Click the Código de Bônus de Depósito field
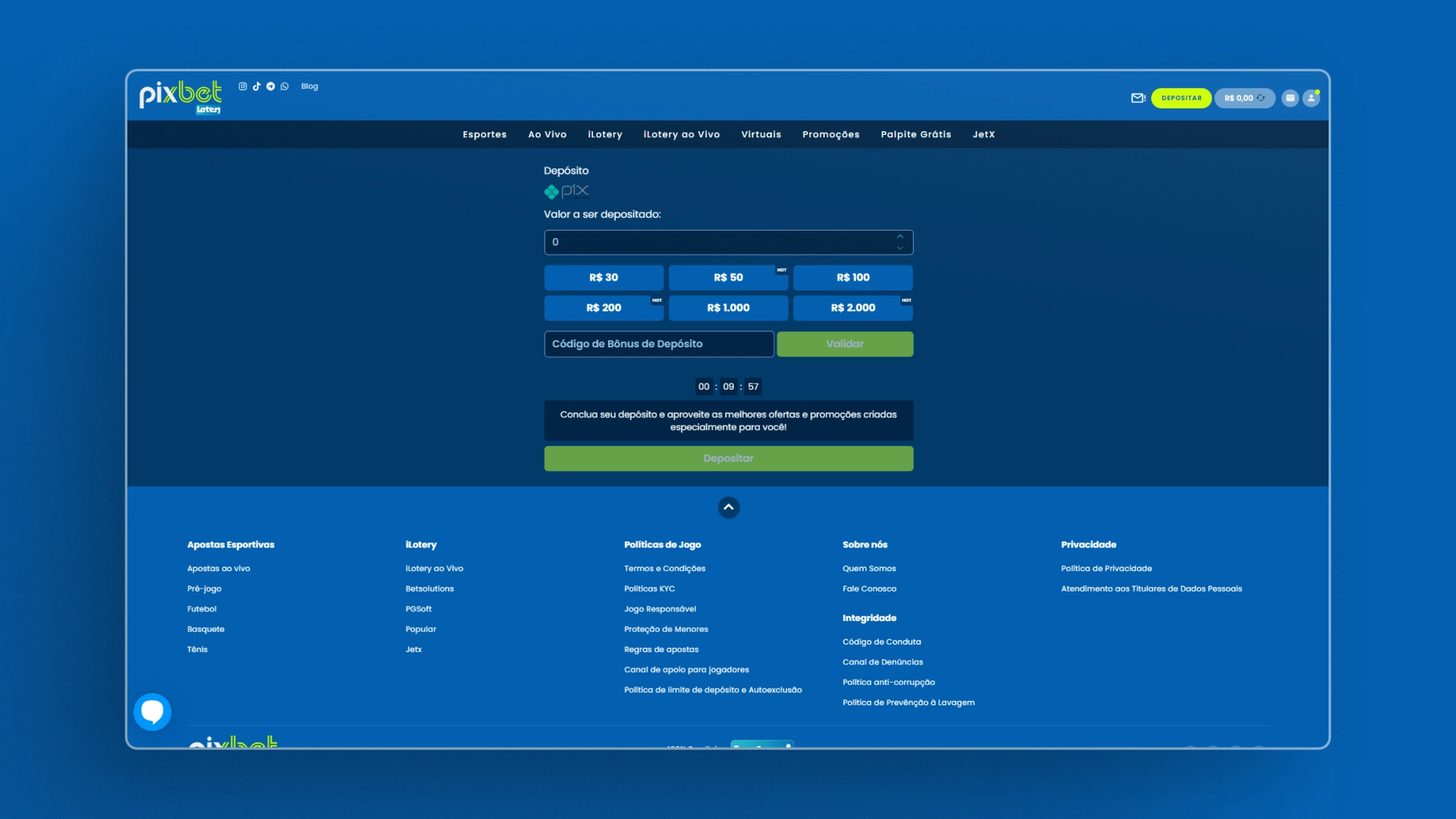 (659, 344)
